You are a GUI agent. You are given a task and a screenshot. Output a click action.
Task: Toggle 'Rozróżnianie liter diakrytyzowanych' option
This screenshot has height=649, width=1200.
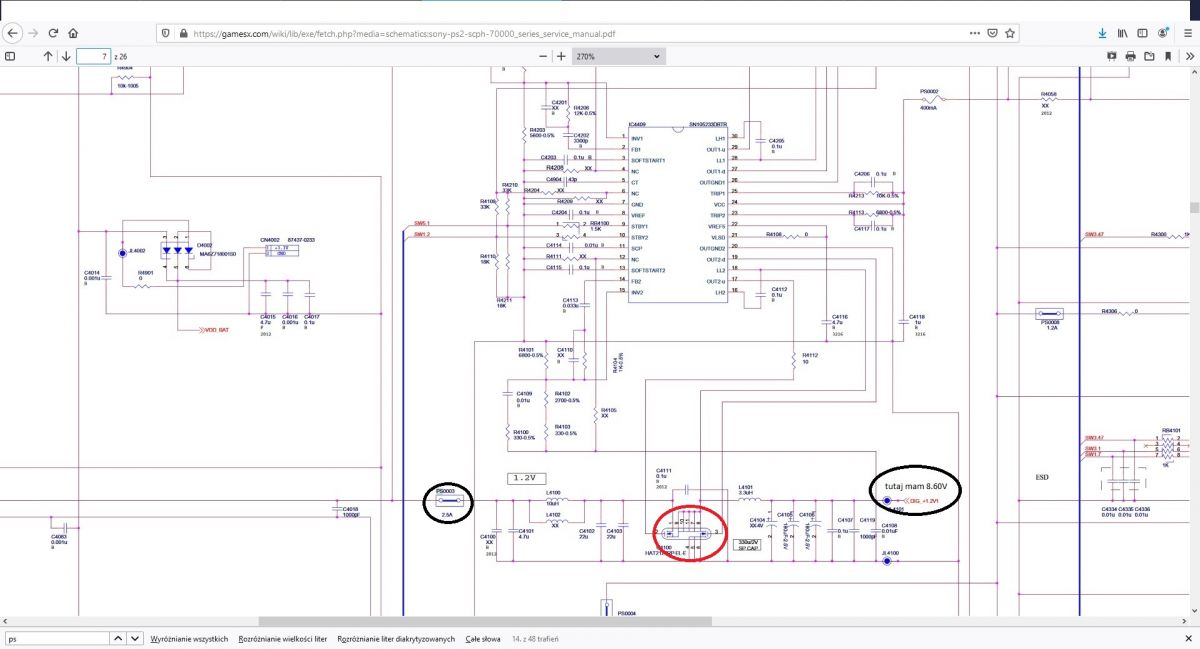[x=396, y=638]
